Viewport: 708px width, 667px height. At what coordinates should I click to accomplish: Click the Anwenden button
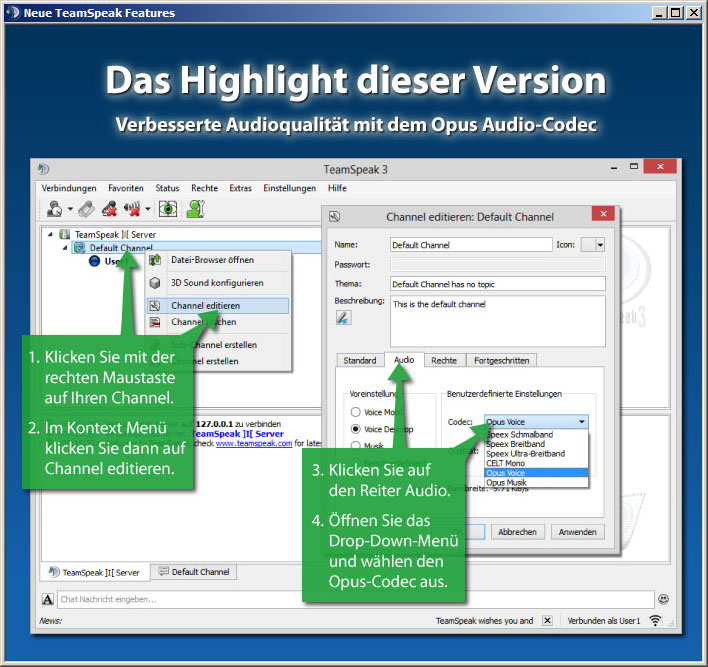578,532
